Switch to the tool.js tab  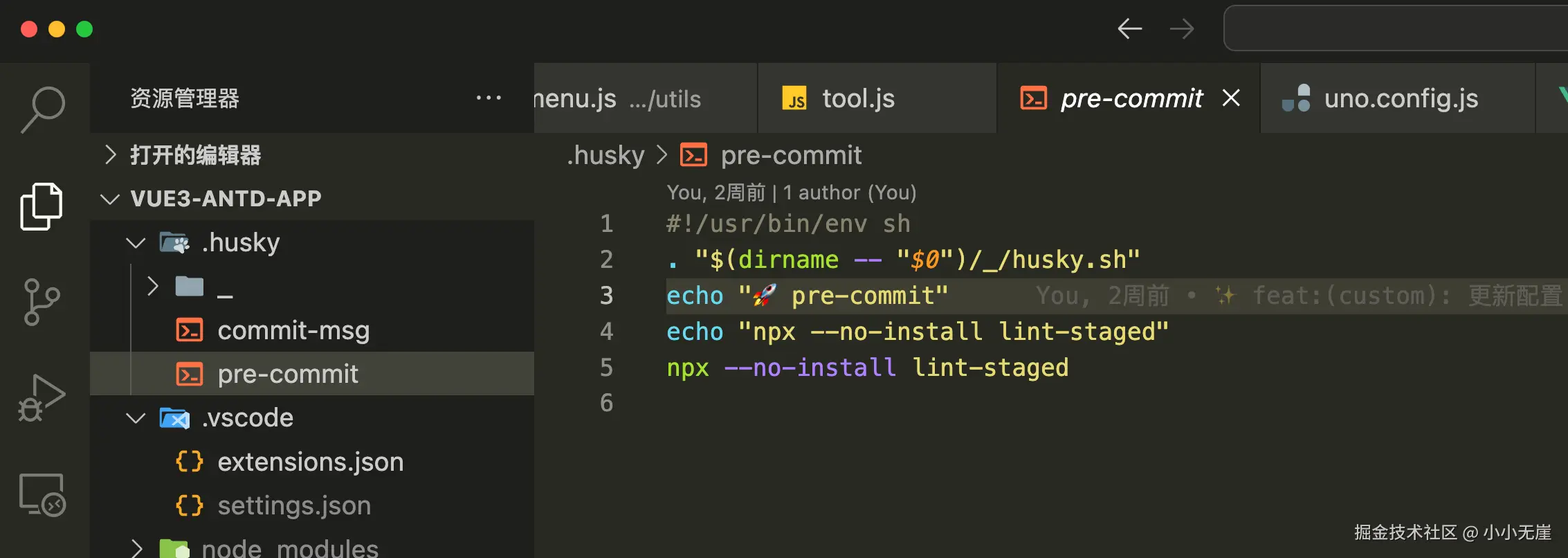pos(877,98)
